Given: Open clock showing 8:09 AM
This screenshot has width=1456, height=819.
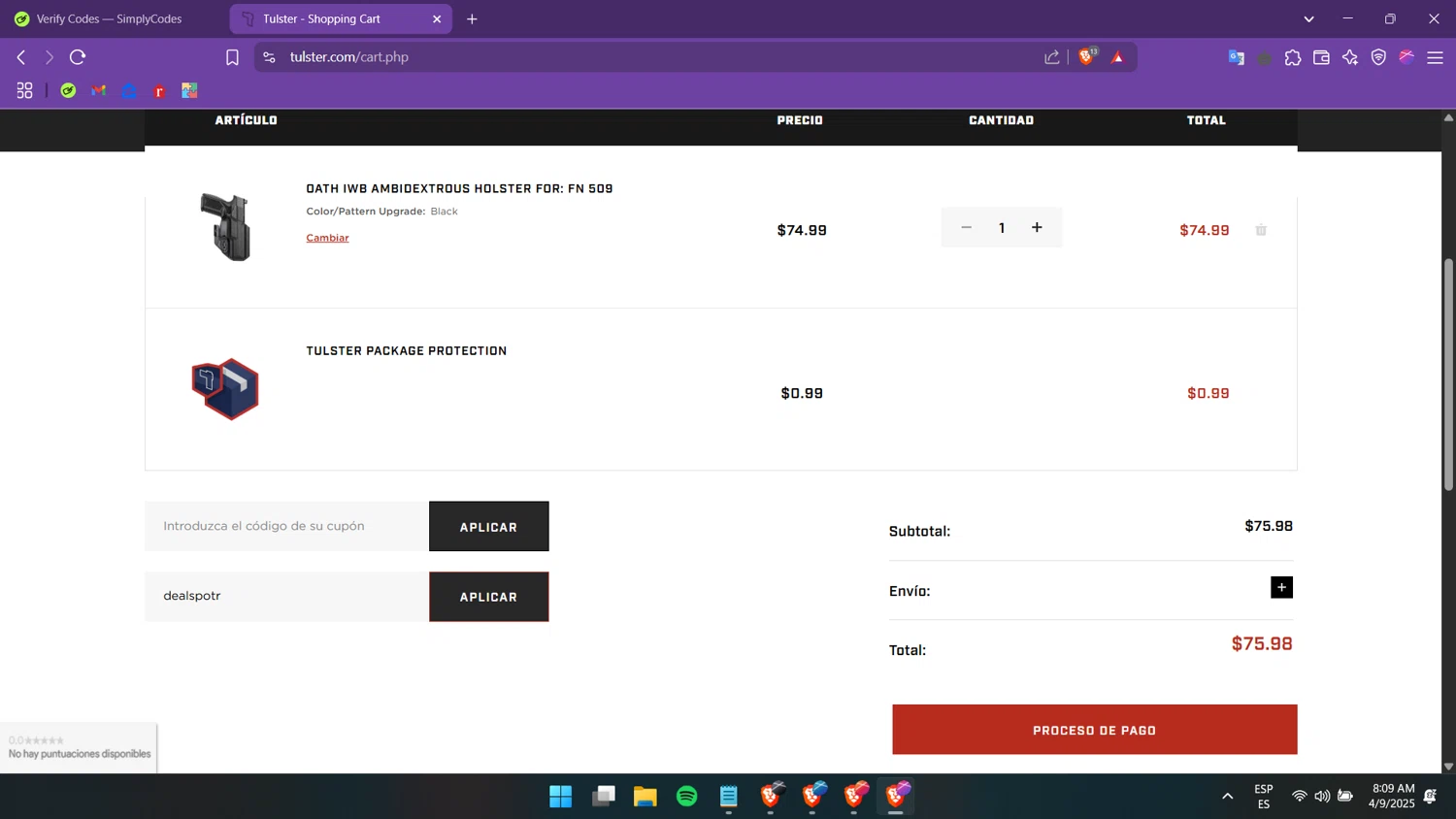Looking at the screenshot, I should [x=1392, y=796].
